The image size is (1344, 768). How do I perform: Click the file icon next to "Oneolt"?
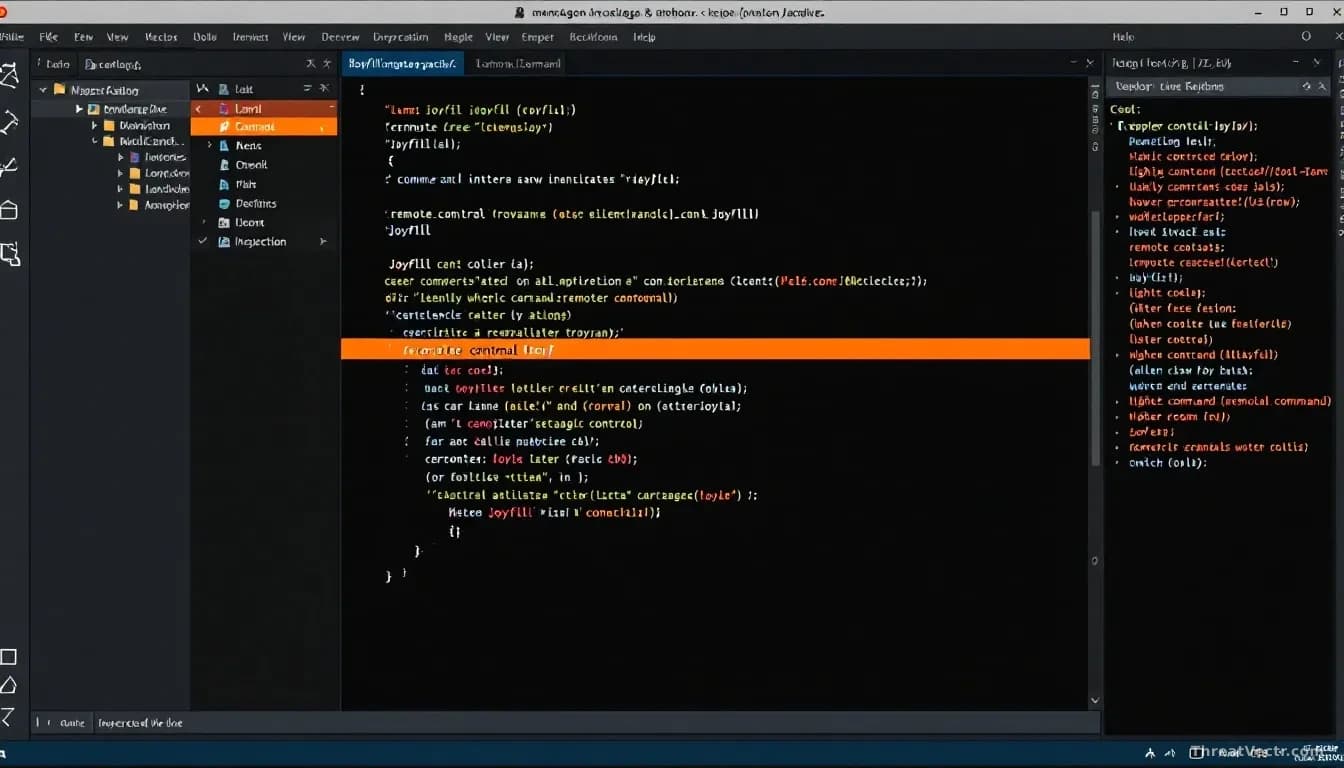point(224,165)
